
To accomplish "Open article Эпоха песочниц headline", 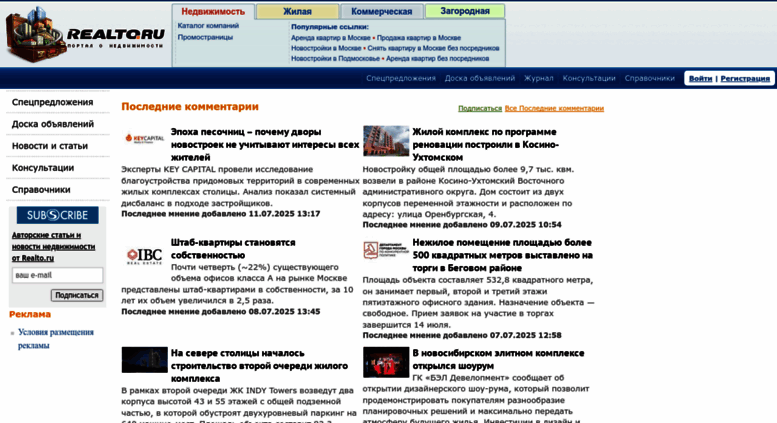I will tap(265, 145).
